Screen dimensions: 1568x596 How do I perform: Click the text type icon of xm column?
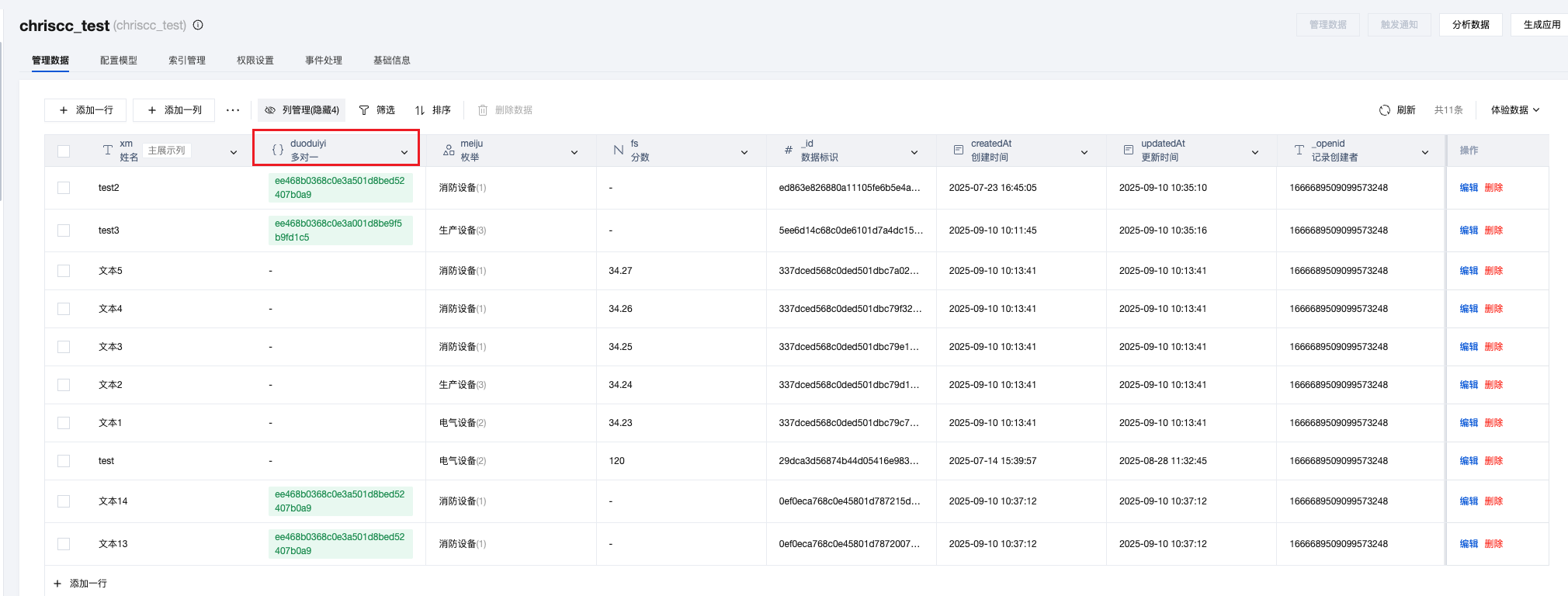click(108, 151)
